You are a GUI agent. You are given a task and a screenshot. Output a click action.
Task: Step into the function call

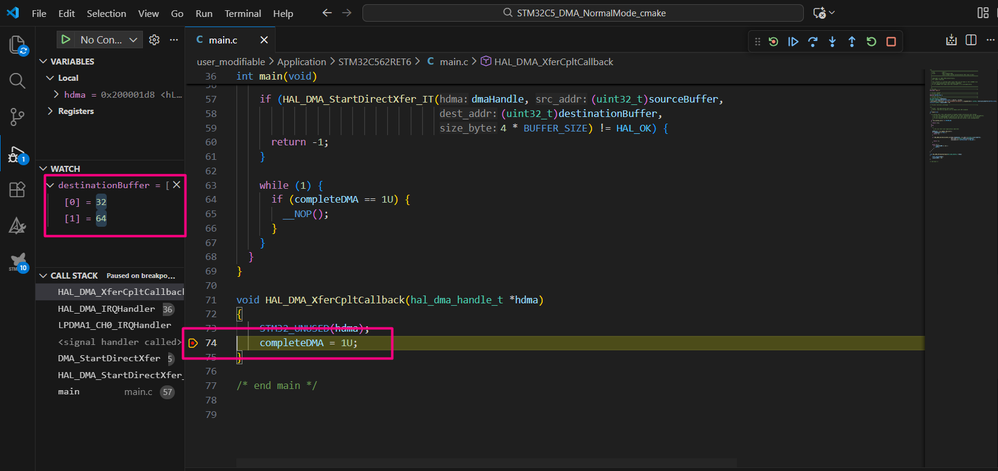click(x=832, y=41)
